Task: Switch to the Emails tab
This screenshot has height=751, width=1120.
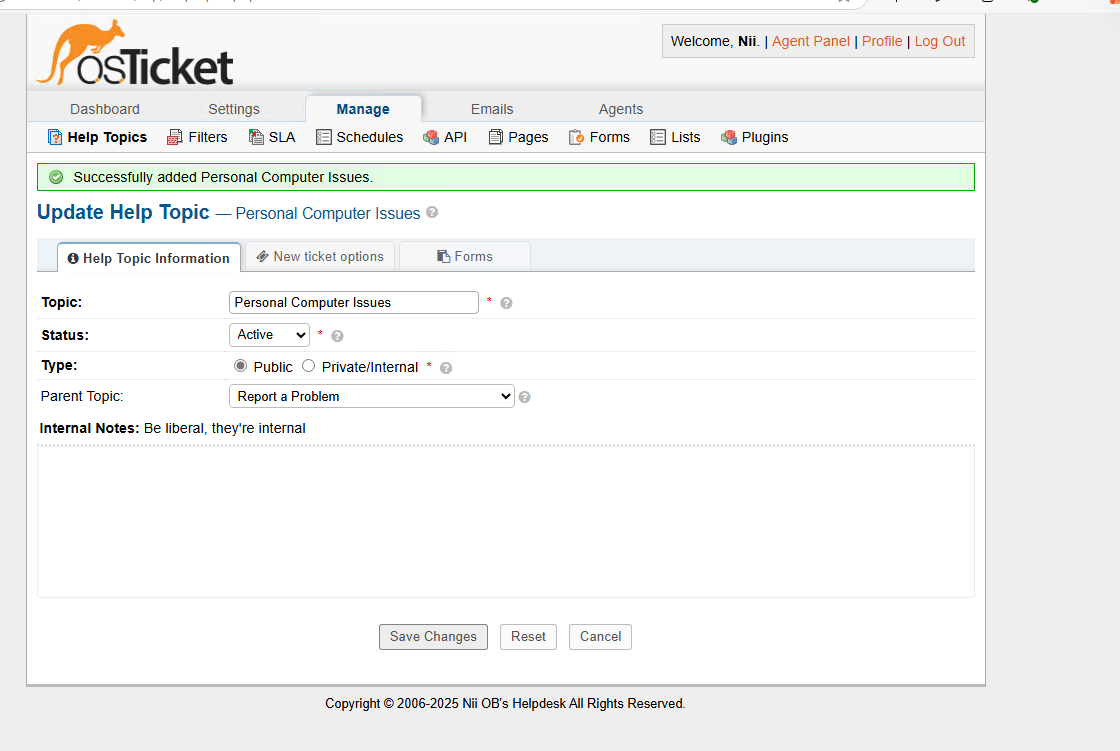Action: click(x=492, y=108)
